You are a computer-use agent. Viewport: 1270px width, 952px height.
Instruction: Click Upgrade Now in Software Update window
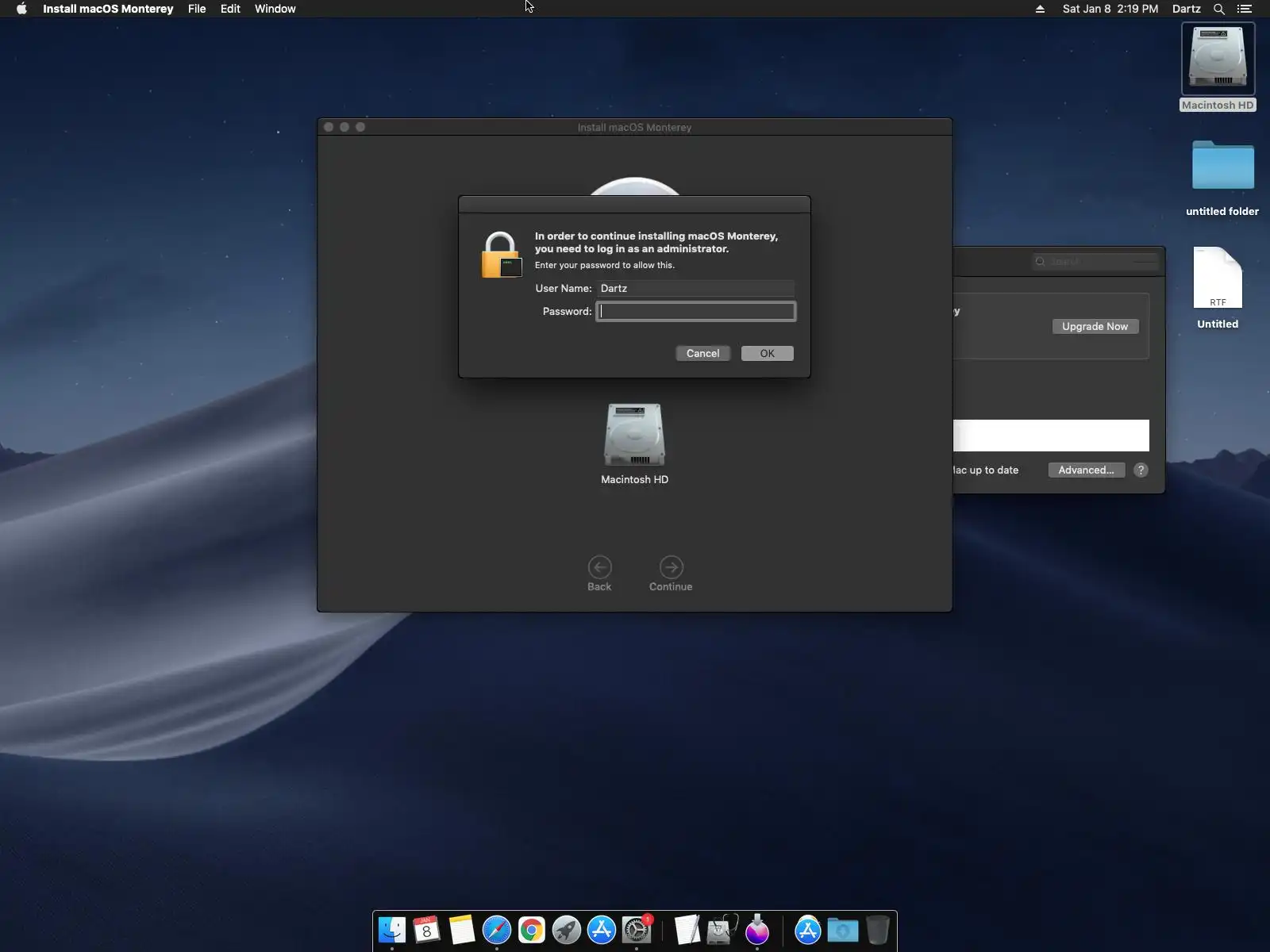(1095, 326)
